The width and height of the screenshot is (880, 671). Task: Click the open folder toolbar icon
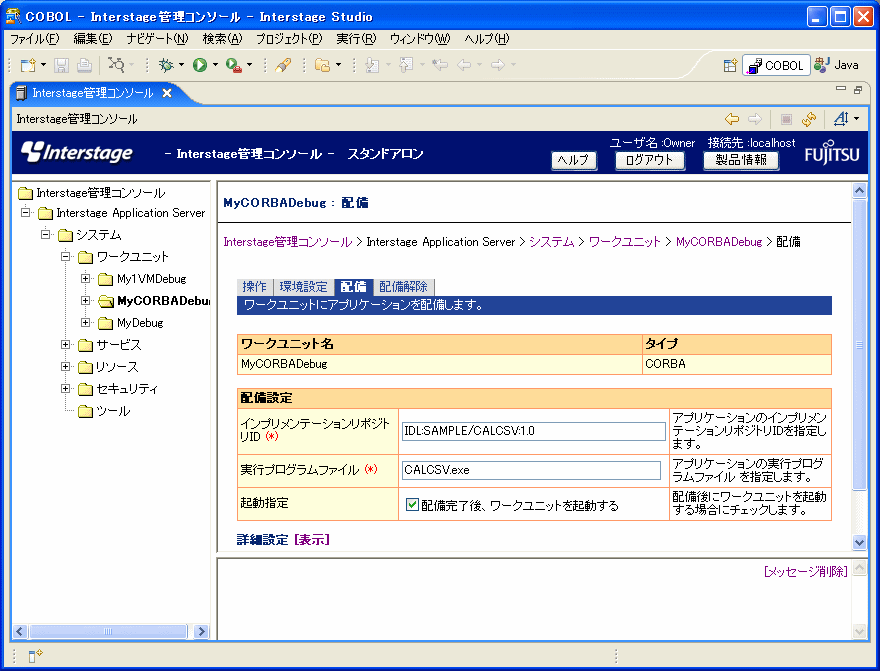pos(322,65)
